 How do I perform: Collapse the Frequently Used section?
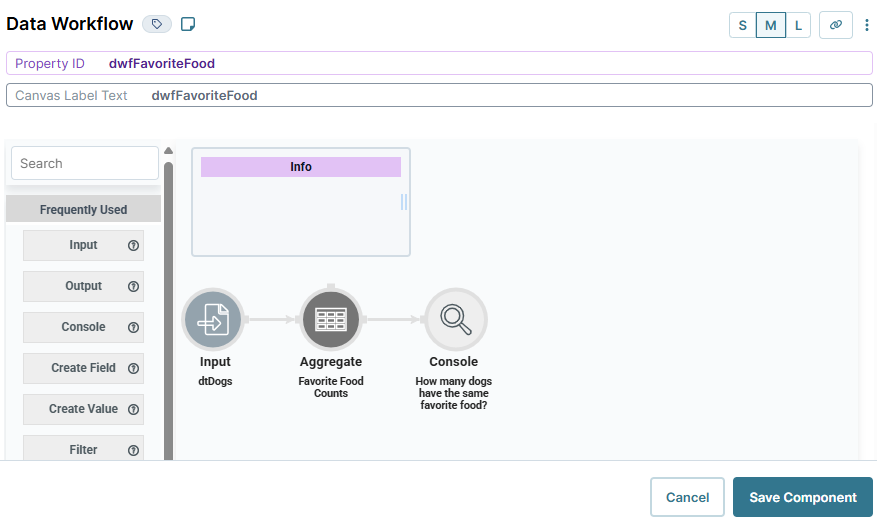83,209
